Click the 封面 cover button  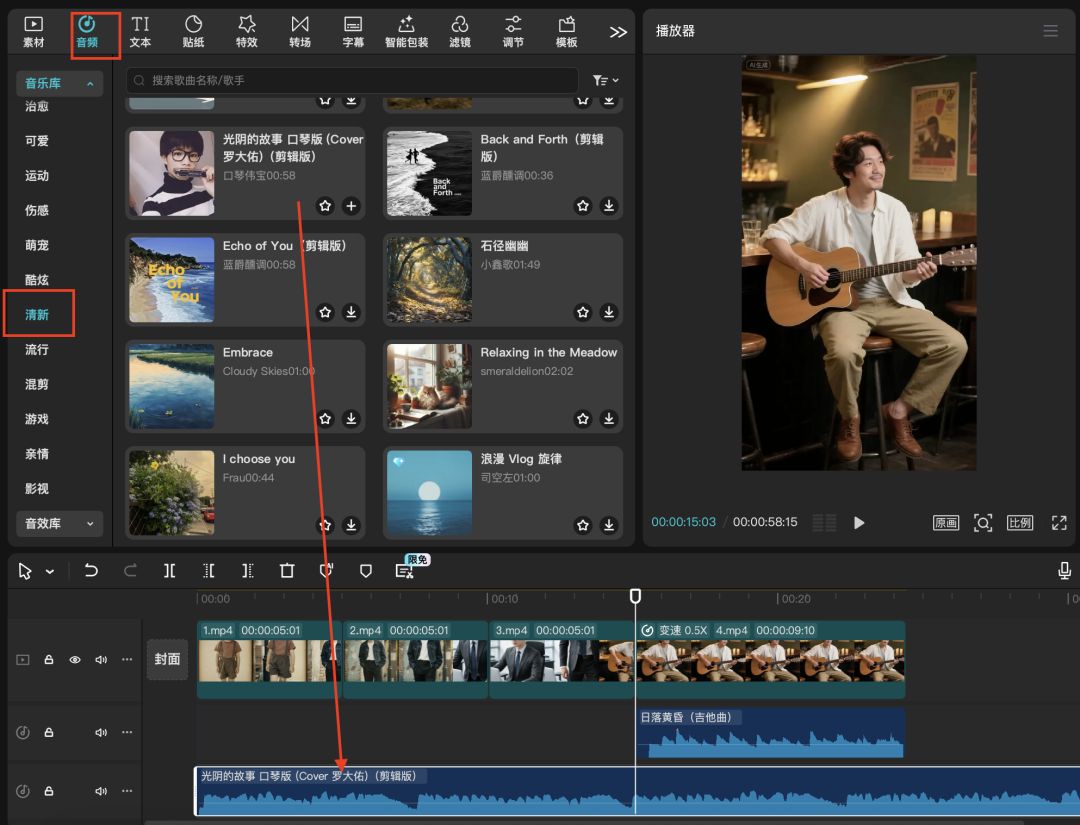point(167,660)
